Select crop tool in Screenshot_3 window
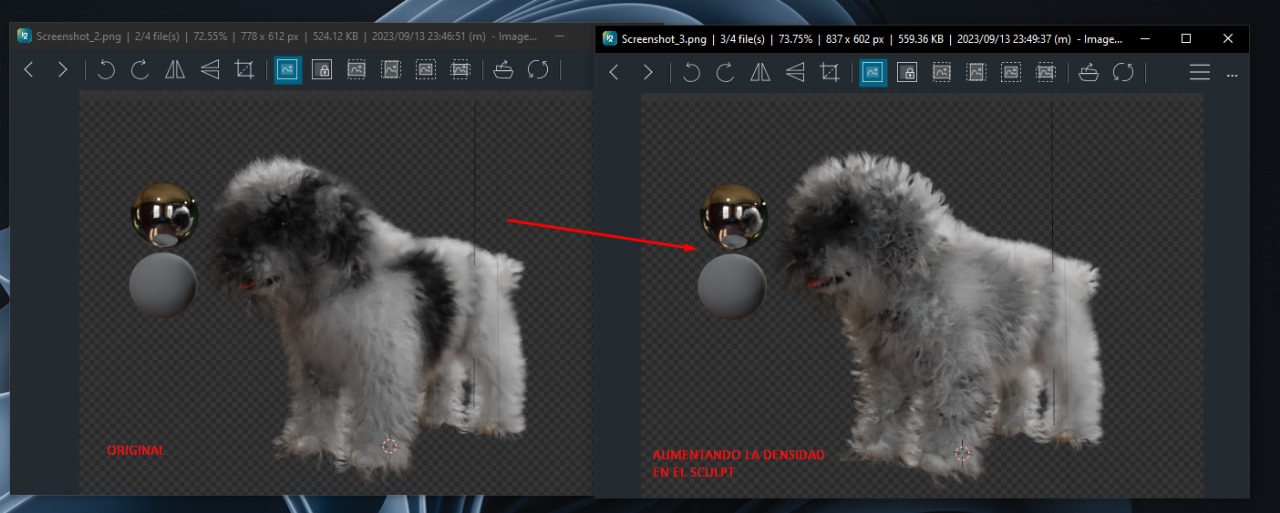This screenshot has width=1280, height=513. coord(829,72)
